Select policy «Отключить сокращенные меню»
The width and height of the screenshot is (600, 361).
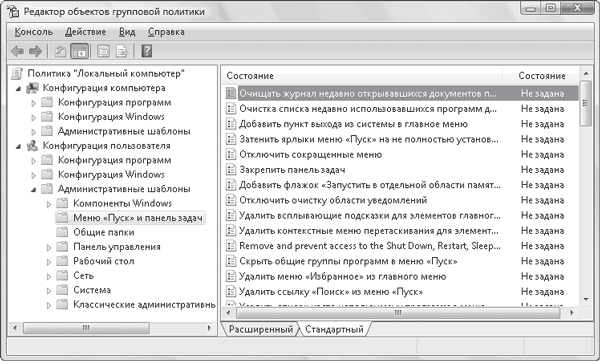coord(310,155)
